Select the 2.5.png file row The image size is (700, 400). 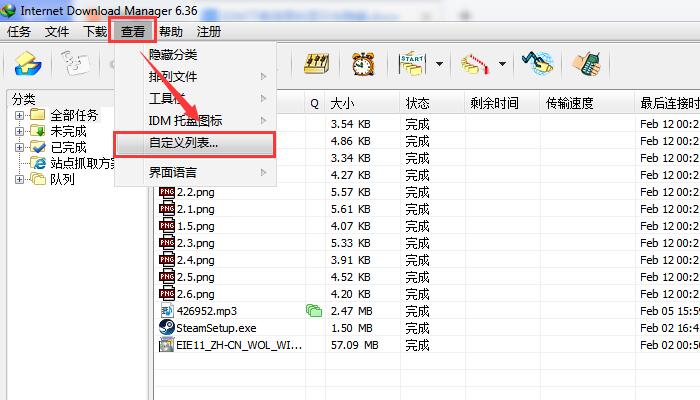pyautogui.click(x=428, y=277)
